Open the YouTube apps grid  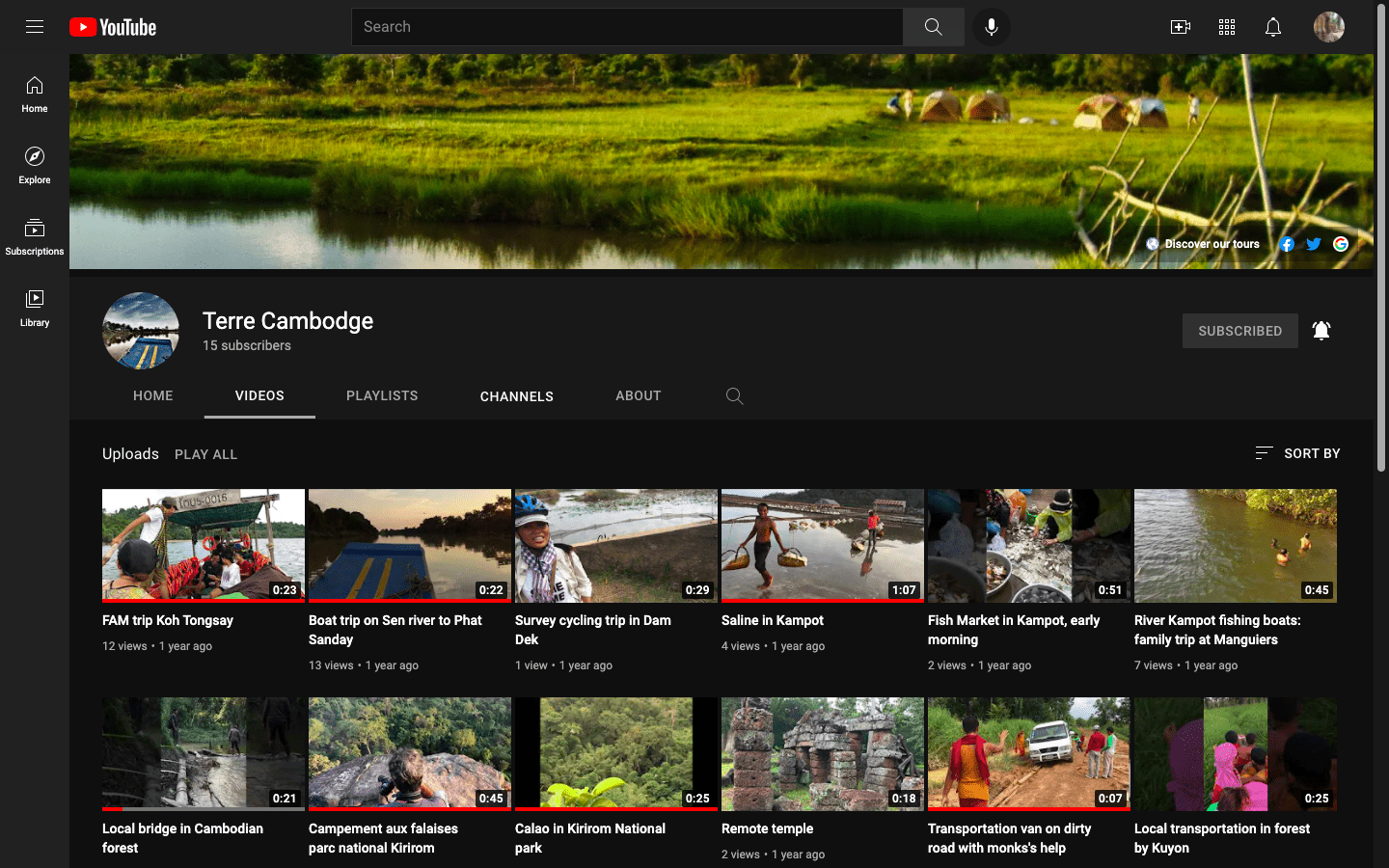[1227, 27]
